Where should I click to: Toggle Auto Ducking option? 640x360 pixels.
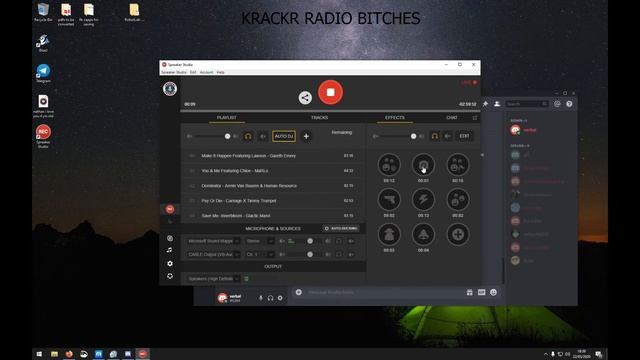[x=341, y=229]
